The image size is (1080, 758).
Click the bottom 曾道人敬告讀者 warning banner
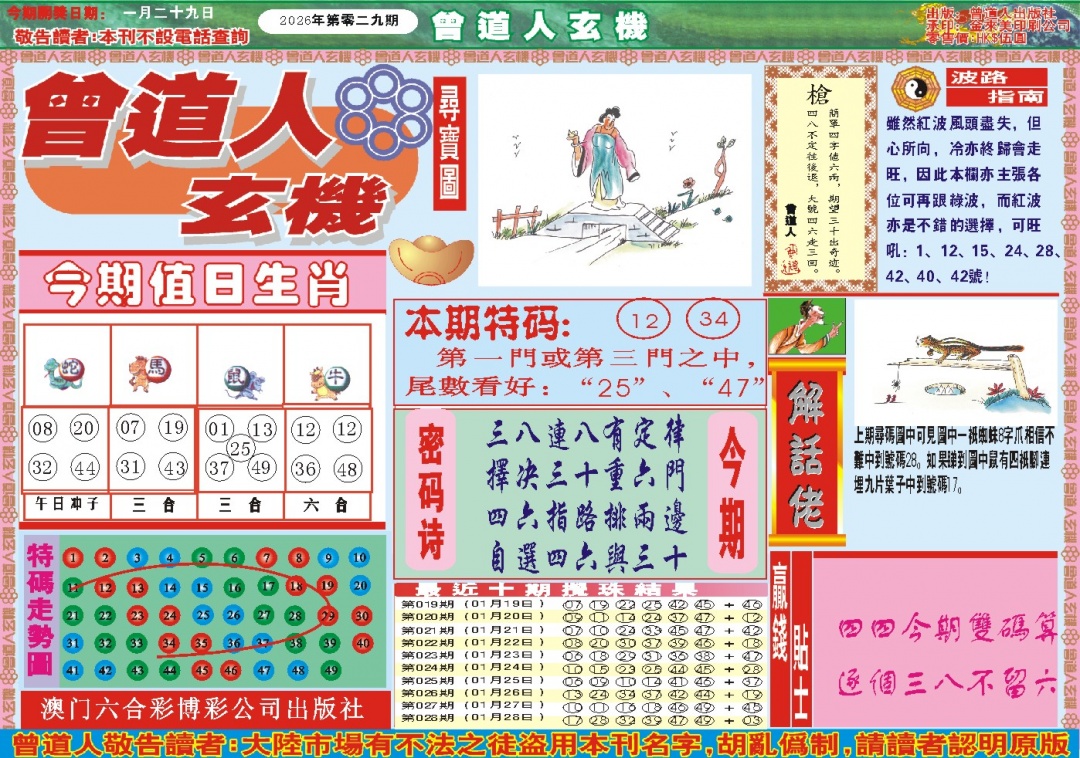click(540, 742)
